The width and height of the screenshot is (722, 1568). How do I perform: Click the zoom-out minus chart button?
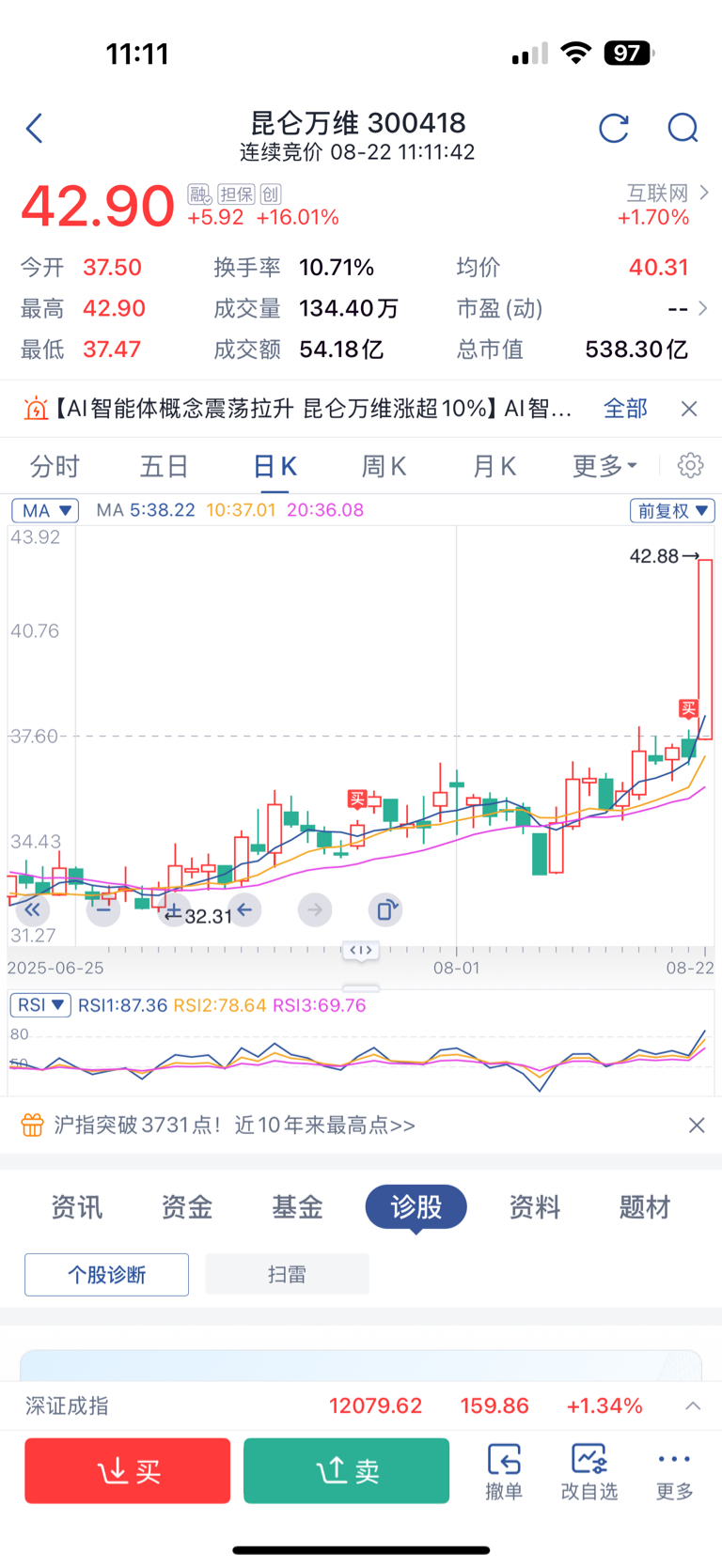(103, 909)
